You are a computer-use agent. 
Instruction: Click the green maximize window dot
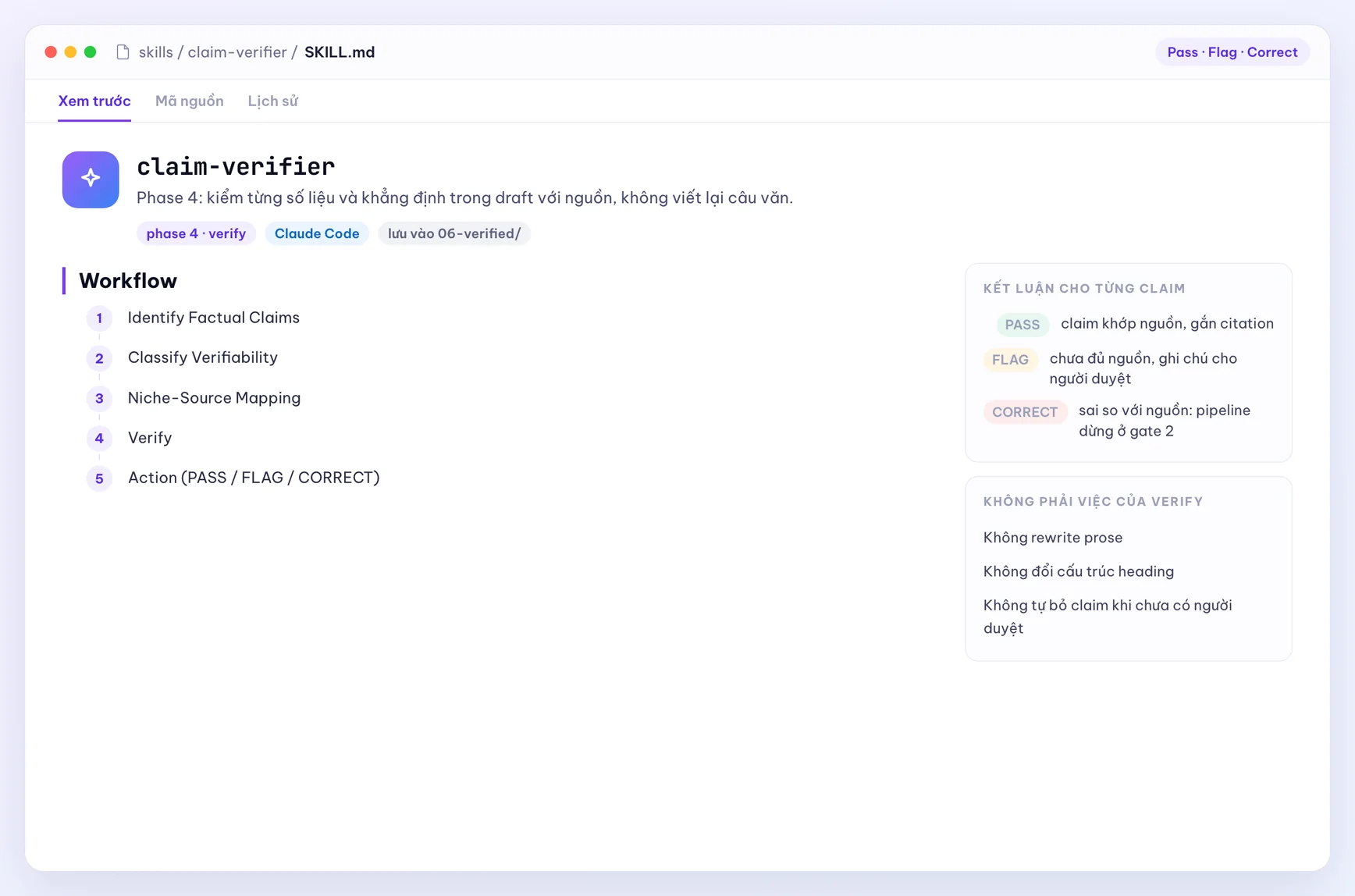[x=91, y=52]
